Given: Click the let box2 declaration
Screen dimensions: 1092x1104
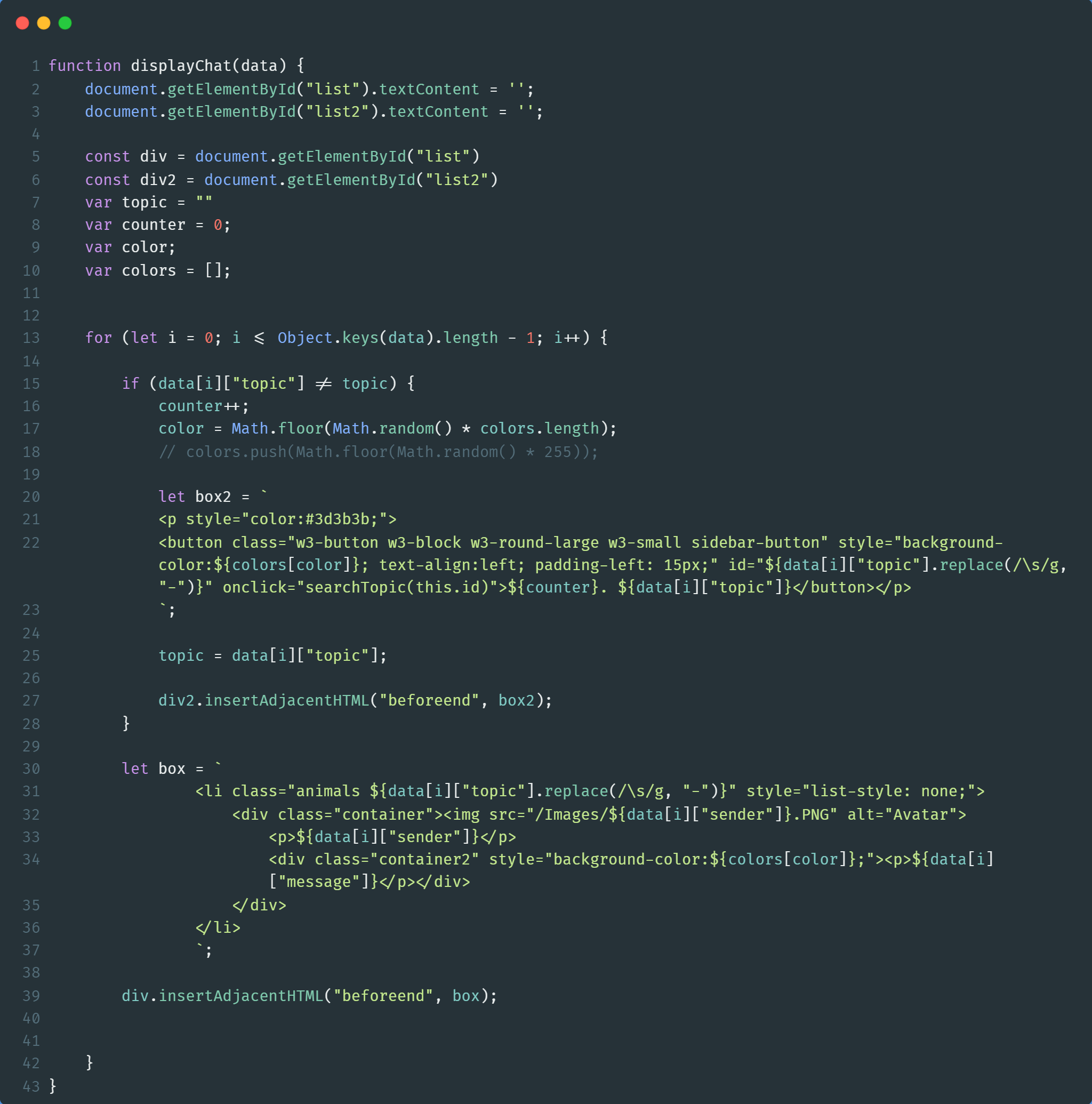Looking at the screenshot, I should [x=194, y=497].
